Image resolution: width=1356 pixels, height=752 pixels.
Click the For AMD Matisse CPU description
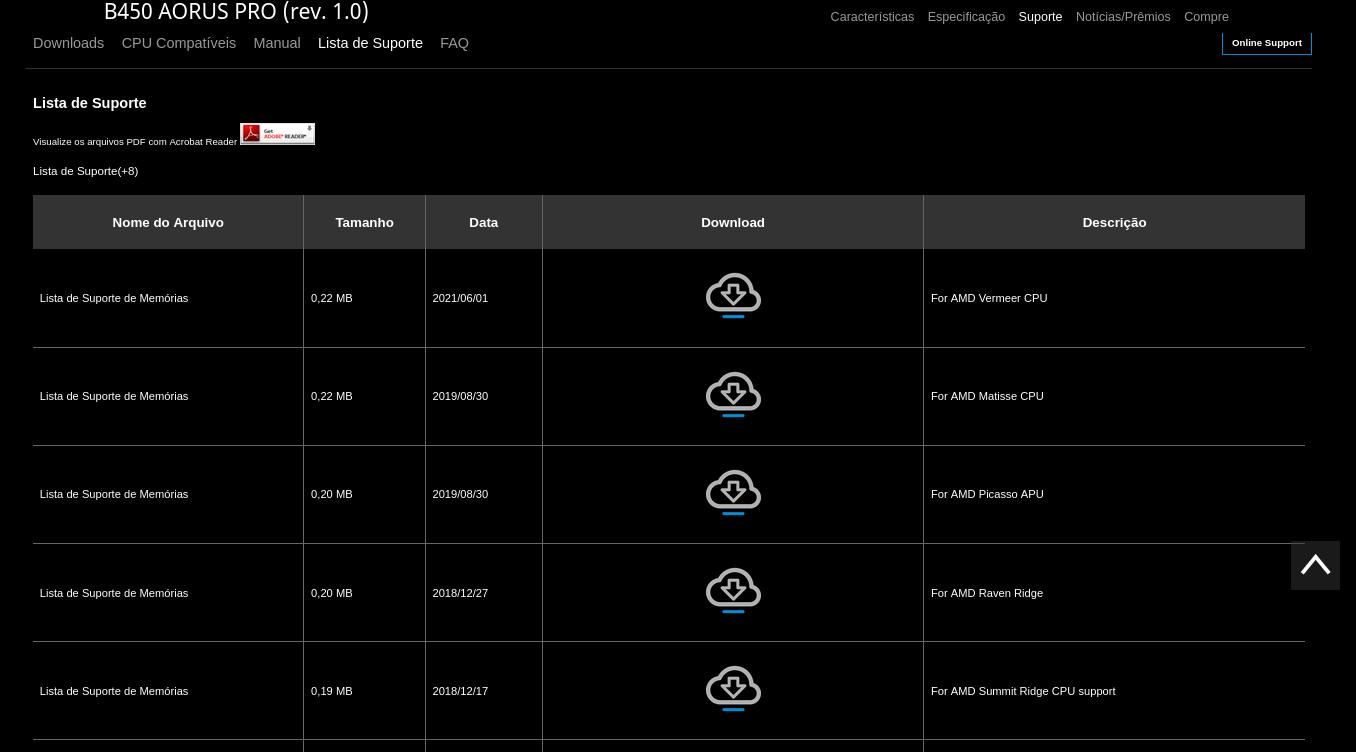987,396
